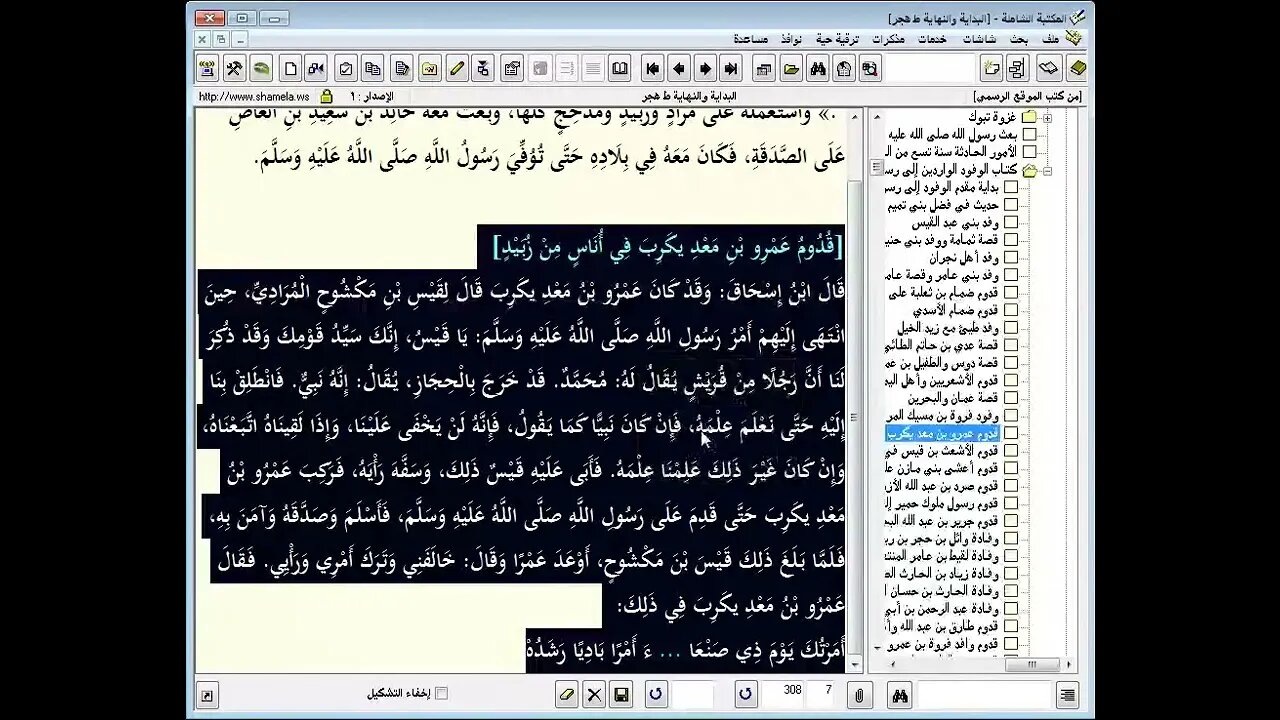
Task: Click the binoculars icon in bottom bar
Action: point(899,695)
